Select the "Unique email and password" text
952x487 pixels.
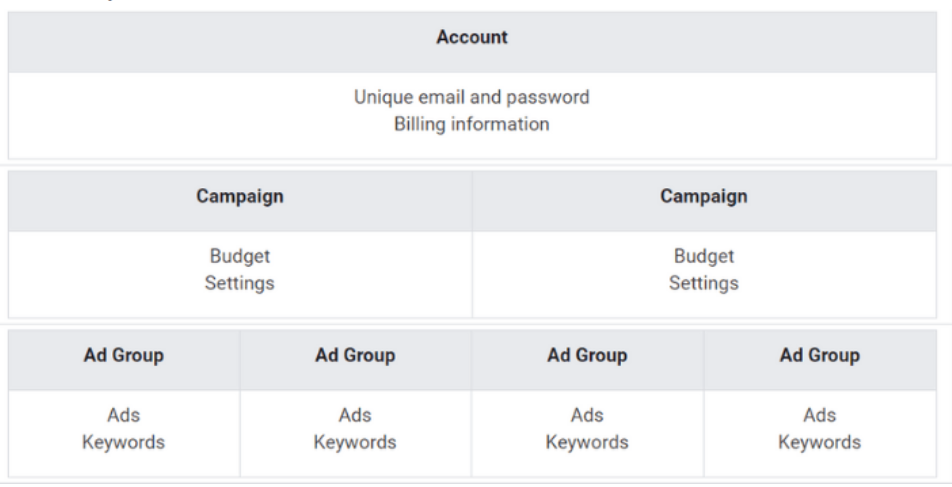[x=472, y=97]
